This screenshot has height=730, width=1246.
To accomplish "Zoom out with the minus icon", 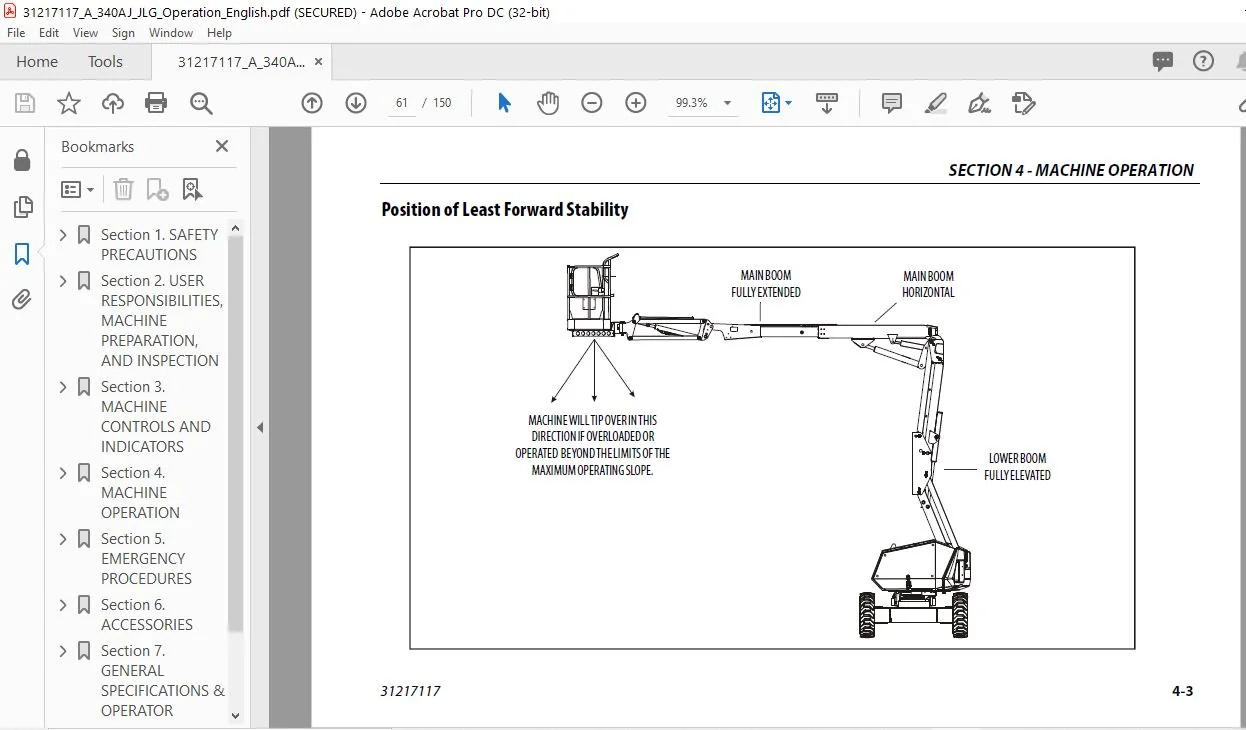I will coord(592,103).
